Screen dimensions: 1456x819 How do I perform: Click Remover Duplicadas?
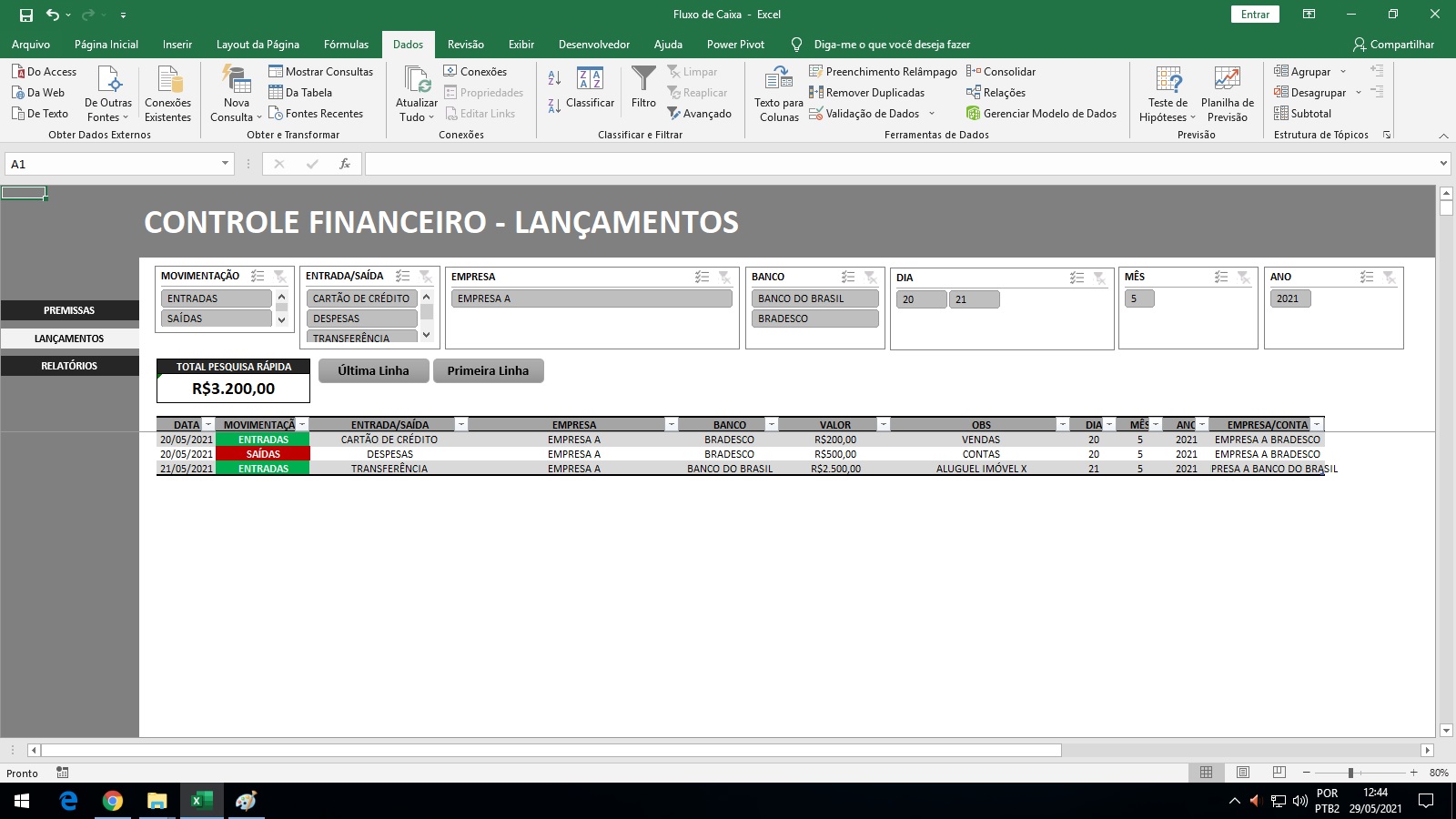coord(866,93)
